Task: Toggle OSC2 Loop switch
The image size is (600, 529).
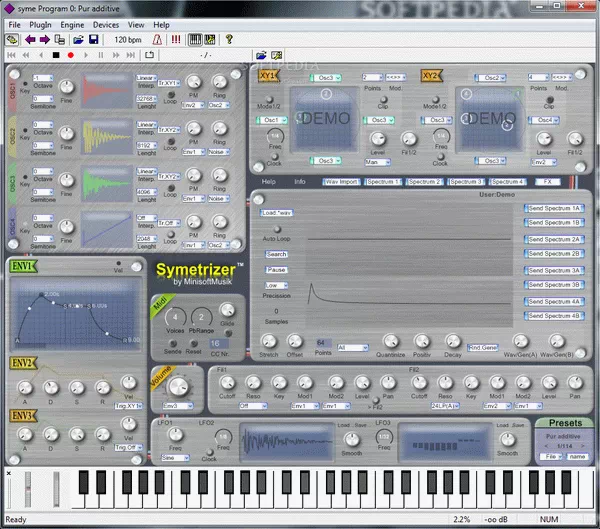Action: (x=171, y=141)
